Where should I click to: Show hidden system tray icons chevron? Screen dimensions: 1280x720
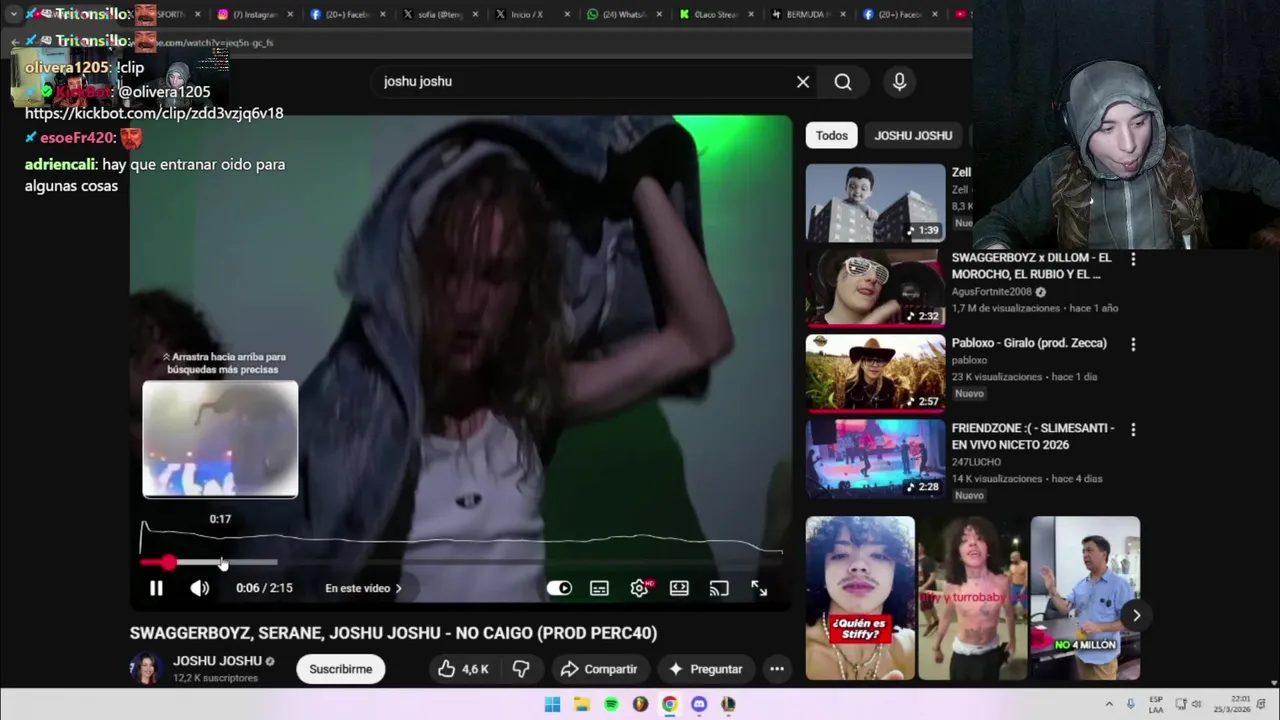1109,705
